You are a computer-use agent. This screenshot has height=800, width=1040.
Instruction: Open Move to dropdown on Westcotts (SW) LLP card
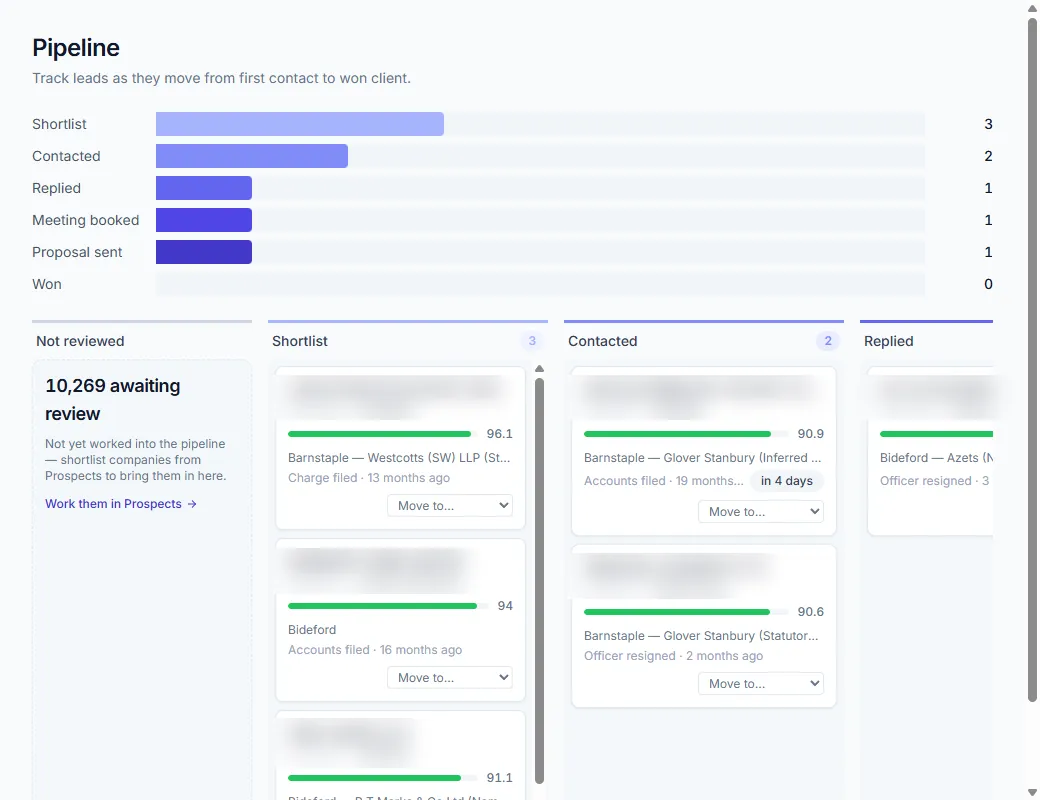[x=450, y=505]
